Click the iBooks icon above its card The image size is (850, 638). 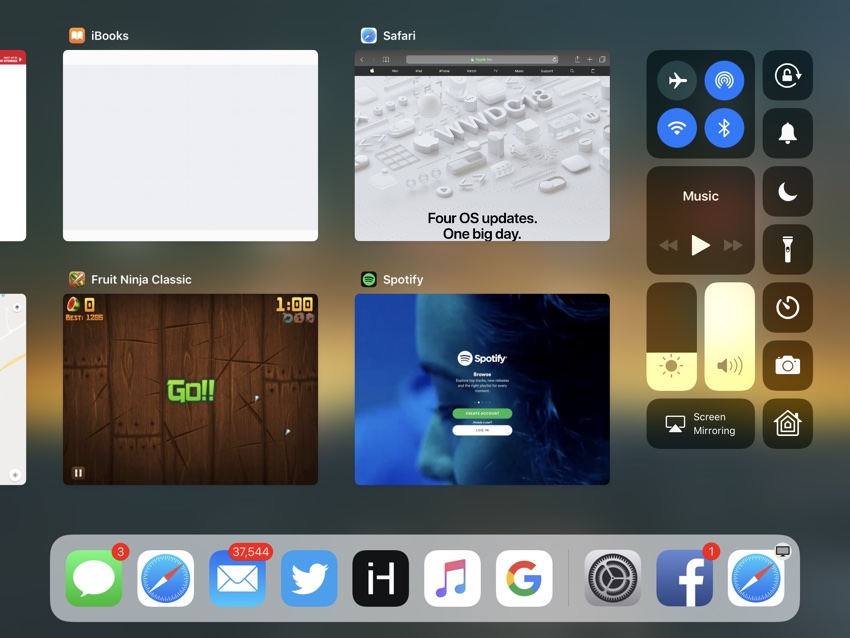[77, 36]
